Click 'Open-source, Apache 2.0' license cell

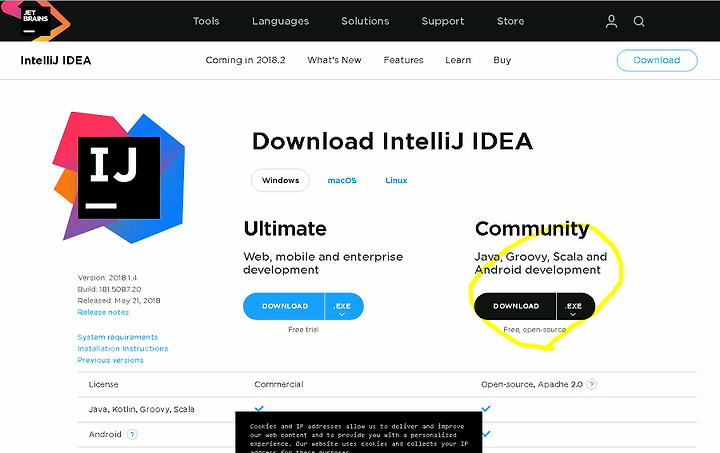click(x=532, y=385)
